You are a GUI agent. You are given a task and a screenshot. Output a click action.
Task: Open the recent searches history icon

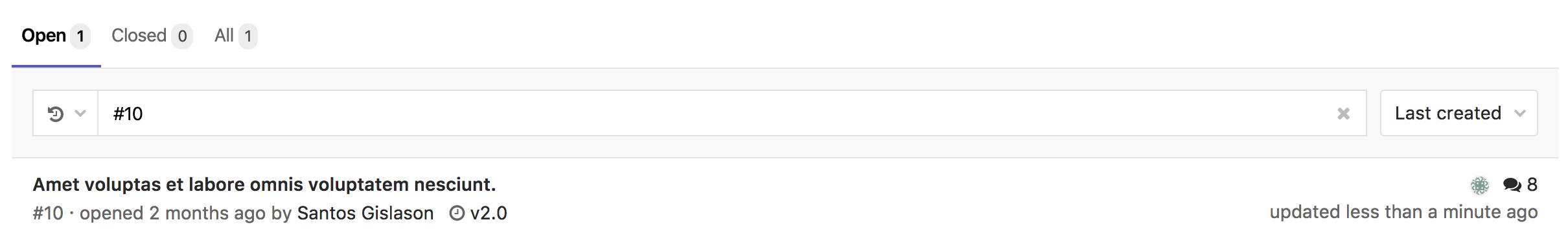(56, 114)
